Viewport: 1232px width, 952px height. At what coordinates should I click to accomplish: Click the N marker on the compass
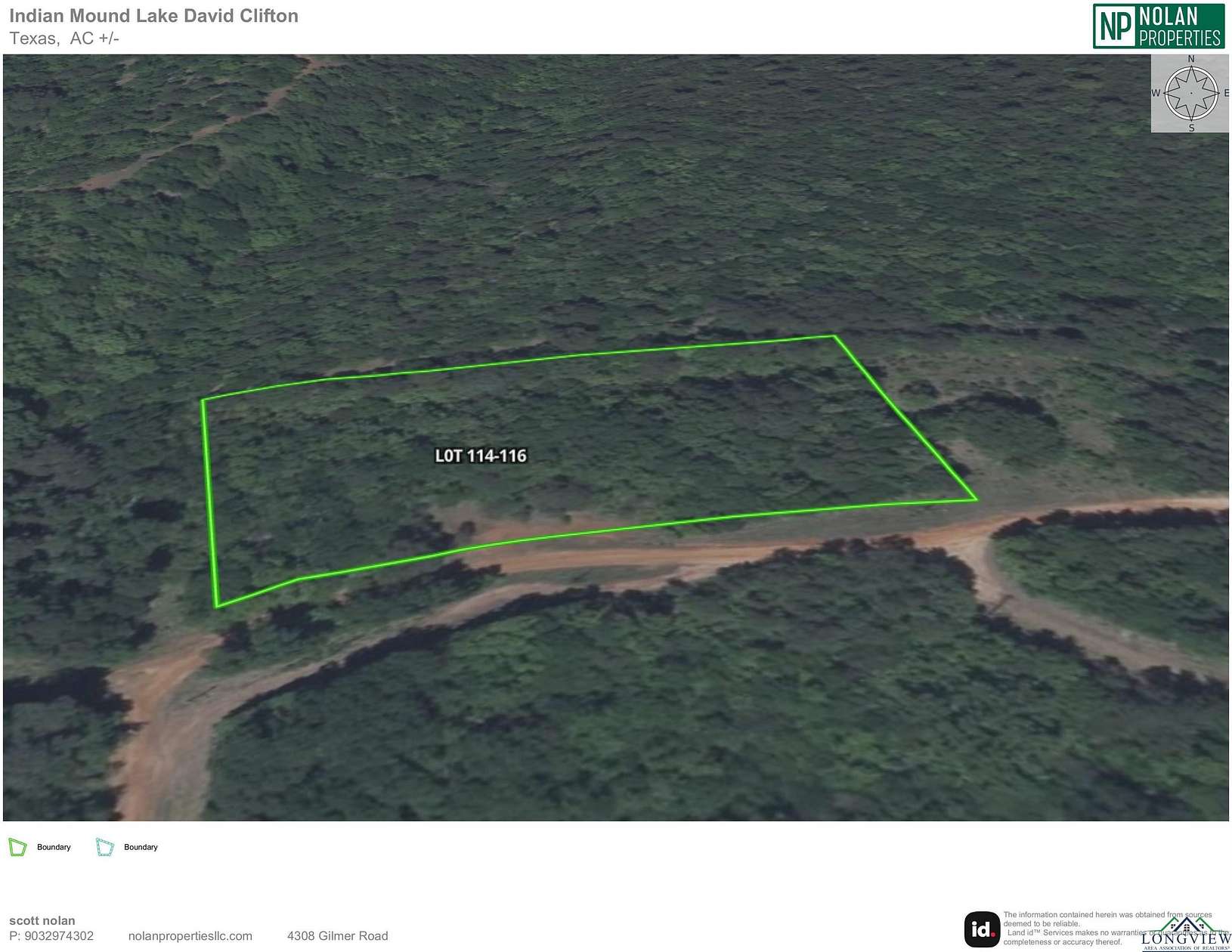click(1190, 59)
